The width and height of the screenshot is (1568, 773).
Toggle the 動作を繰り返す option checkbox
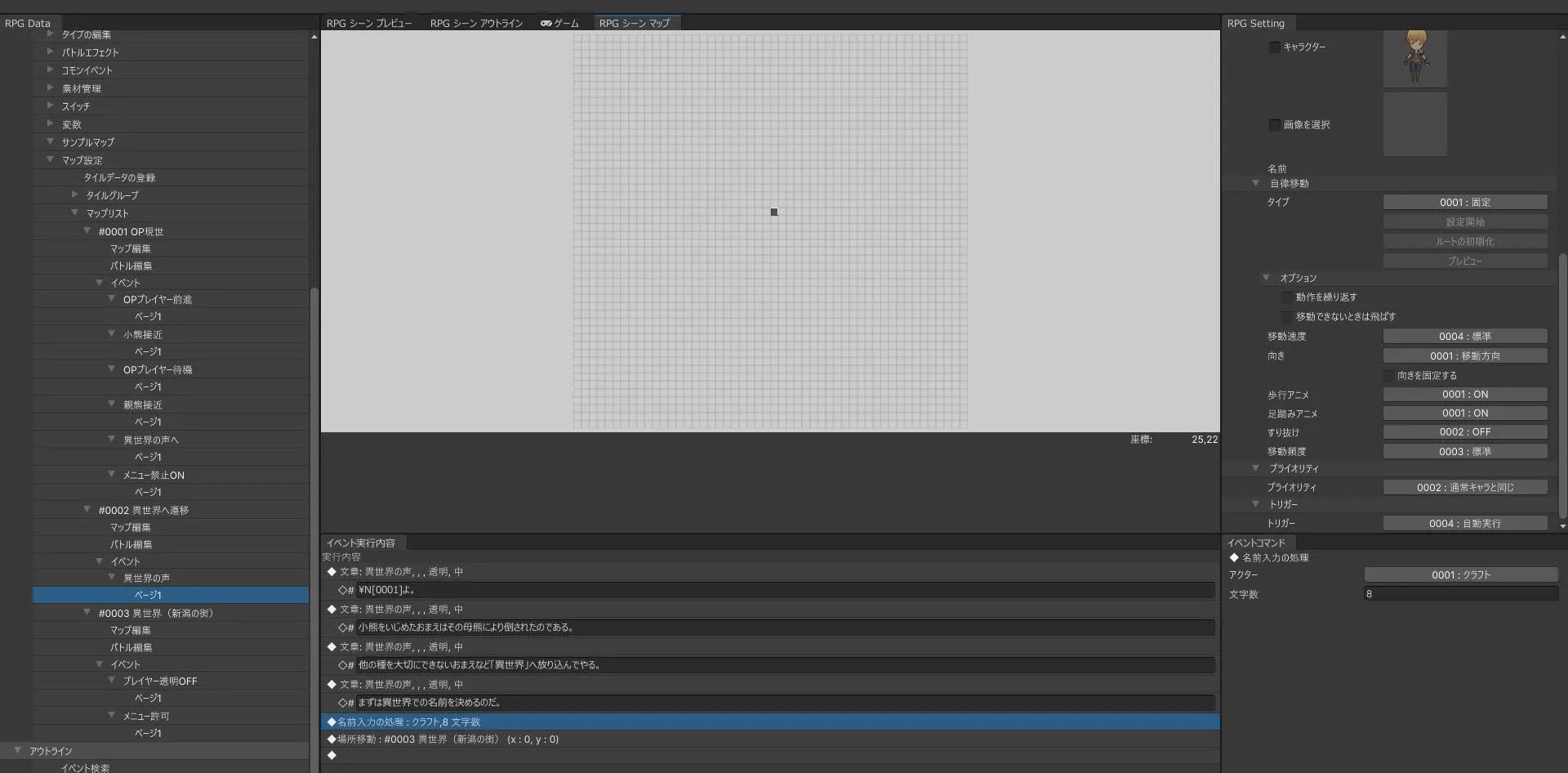pyautogui.click(x=1286, y=297)
